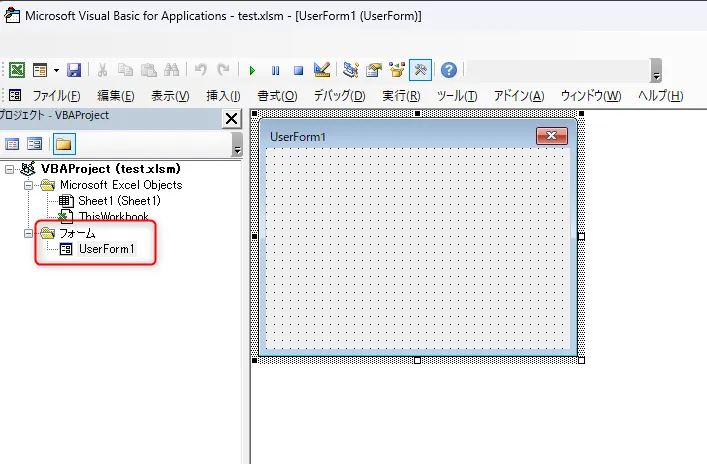Click the VBA application icon in title bar
The height and width of the screenshot is (464, 707).
click(12, 15)
